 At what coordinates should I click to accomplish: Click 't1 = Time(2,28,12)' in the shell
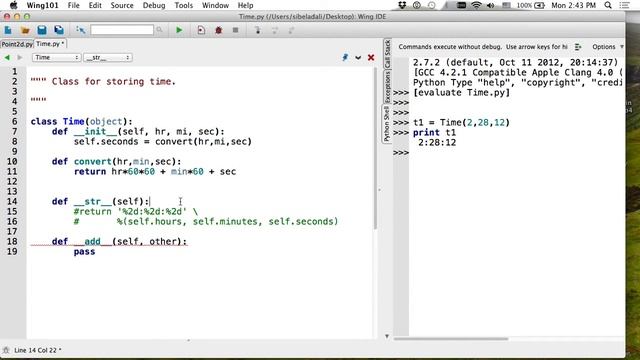[x=462, y=122]
